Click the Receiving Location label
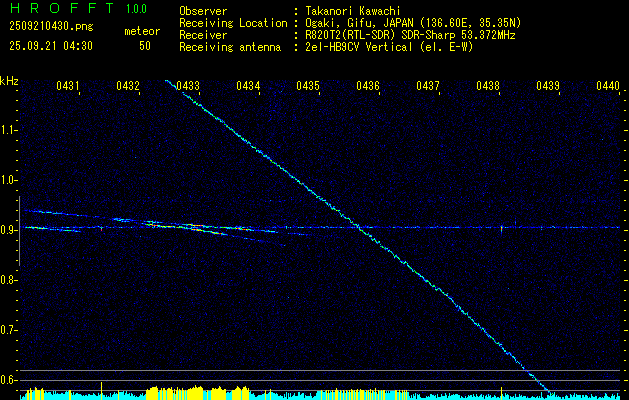This screenshot has height=400, width=629. pos(233,23)
